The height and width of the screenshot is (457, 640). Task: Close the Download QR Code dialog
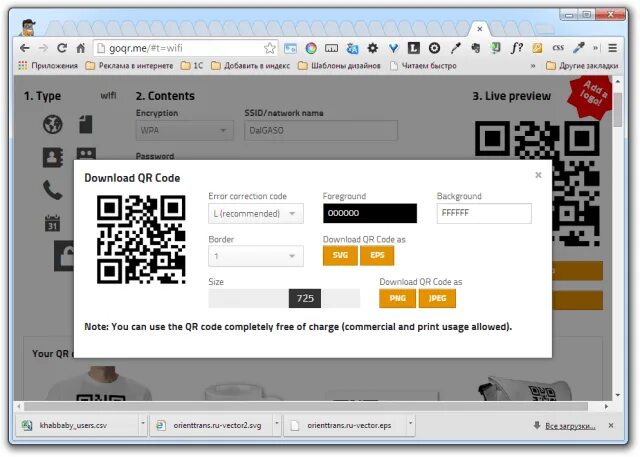pyautogui.click(x=538, y=175)
